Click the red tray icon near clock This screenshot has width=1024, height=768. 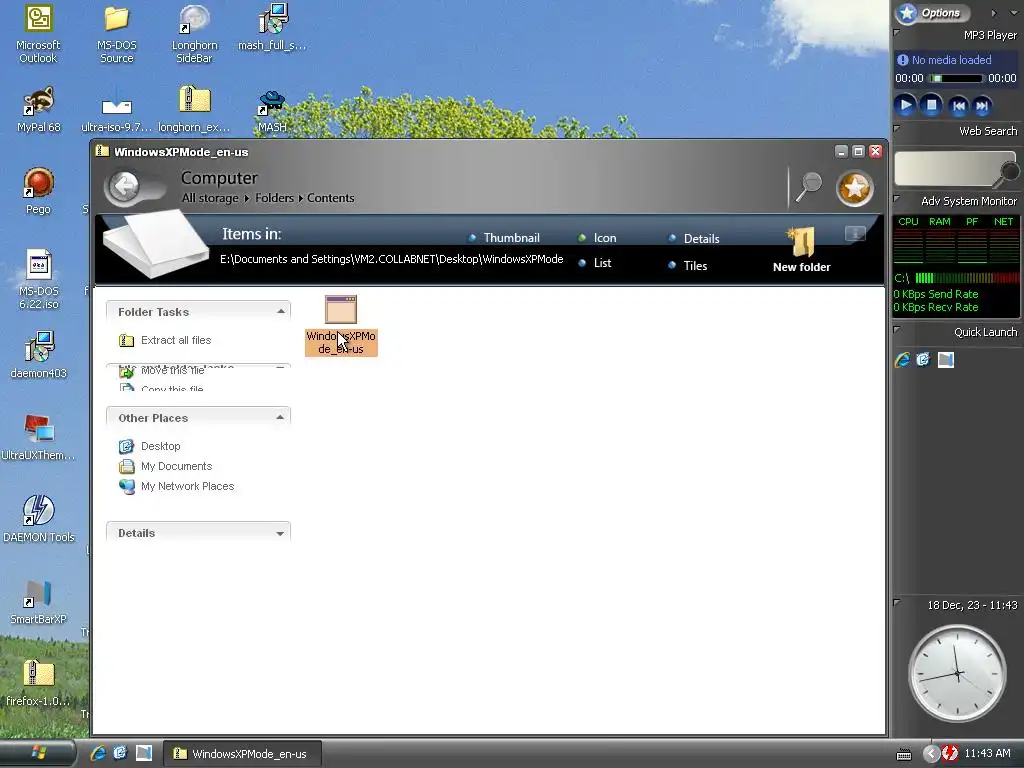click(950, 754)
